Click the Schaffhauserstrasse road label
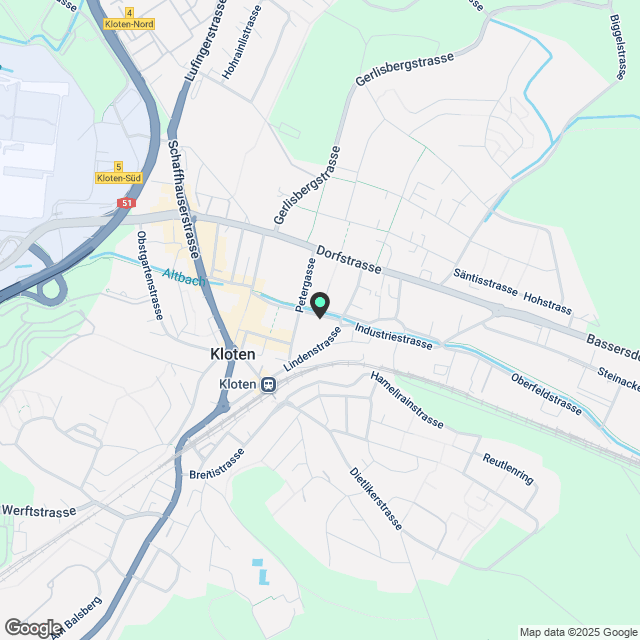Image resolution: width=640 pixels, height=640 pixels. [x=184, y=199]
